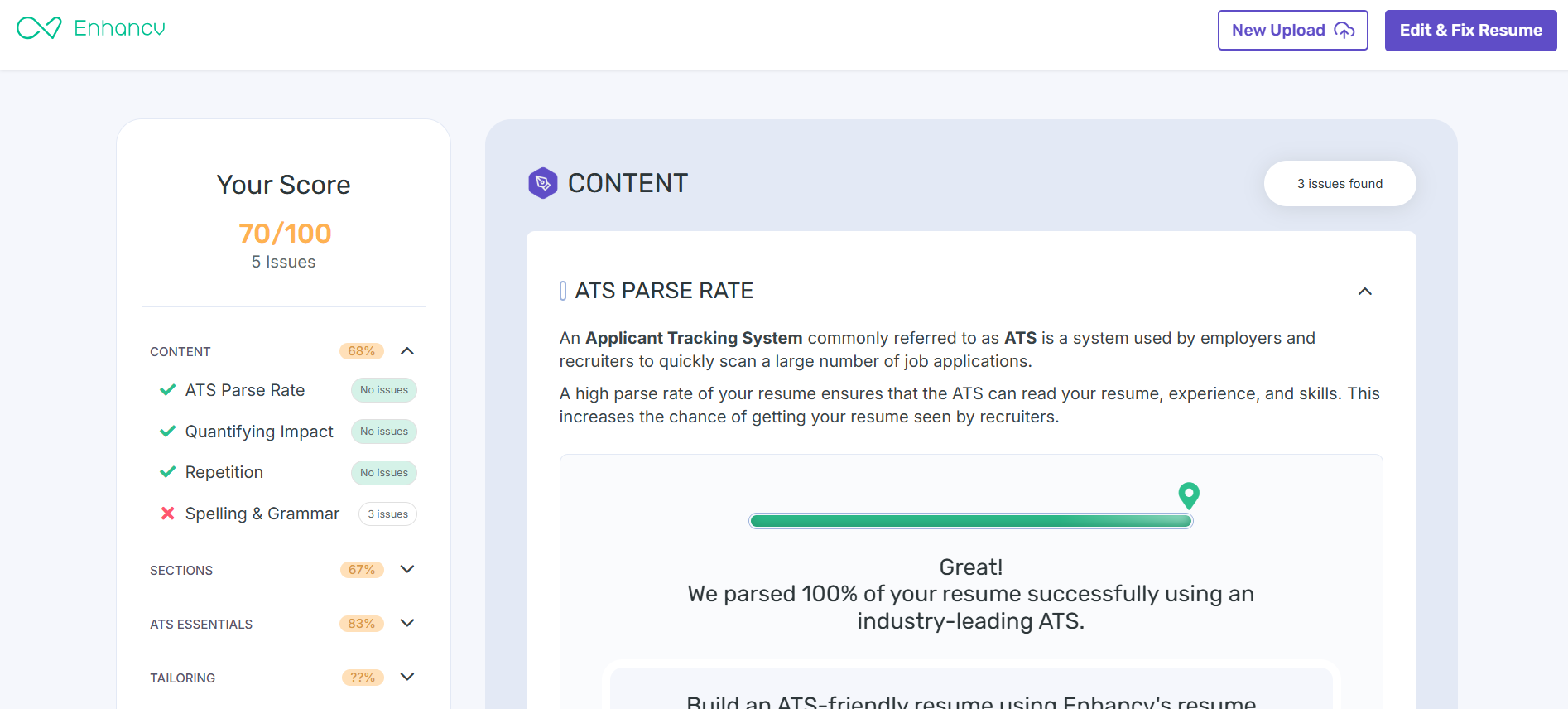Collapse the CONTENT category in sidebar
The height and width of the screenshot is (709, 1568).
406,351
